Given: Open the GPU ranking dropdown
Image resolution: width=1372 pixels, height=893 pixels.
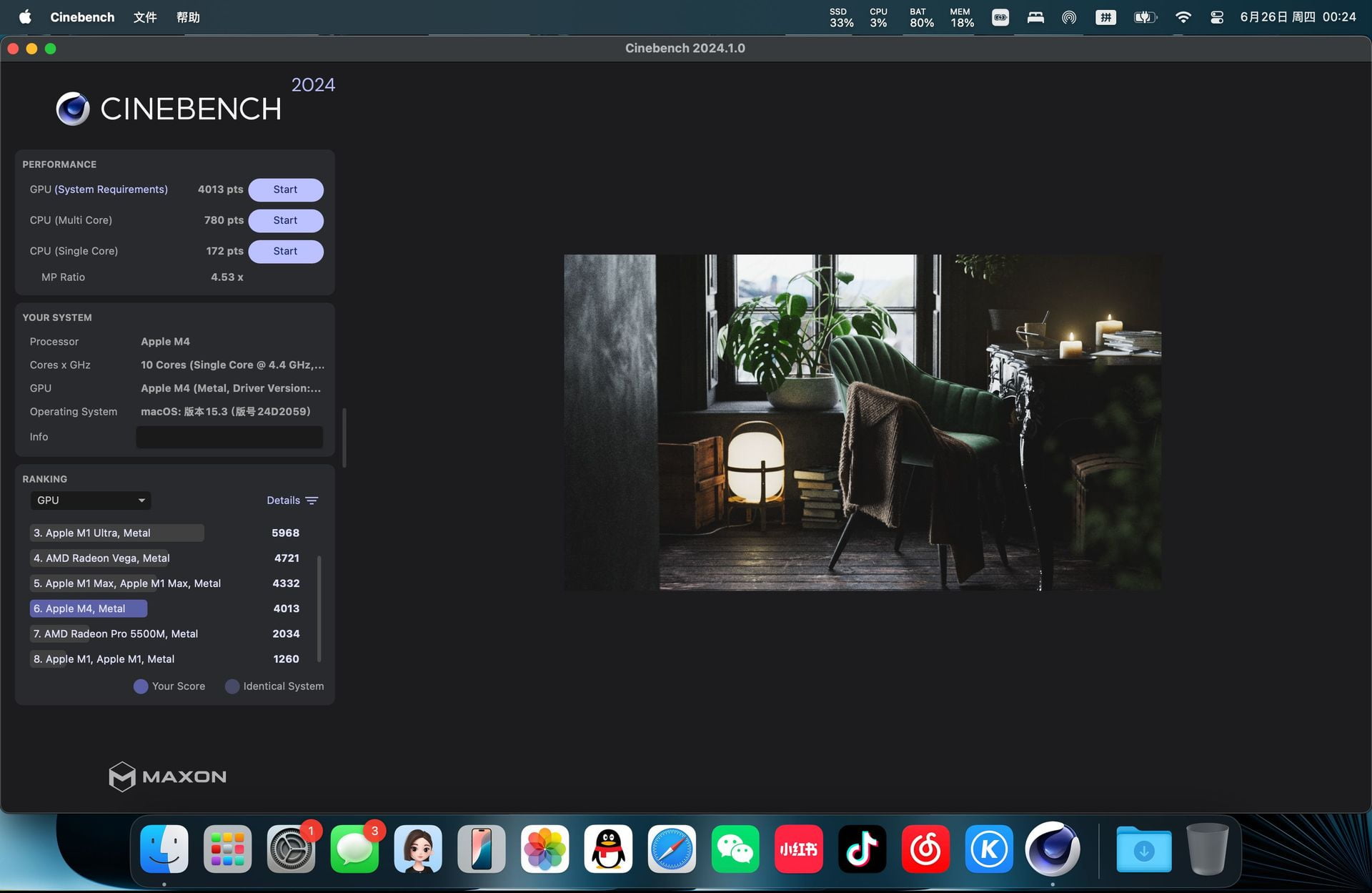Looking at the screenshot, I should [x=91, y=500].
